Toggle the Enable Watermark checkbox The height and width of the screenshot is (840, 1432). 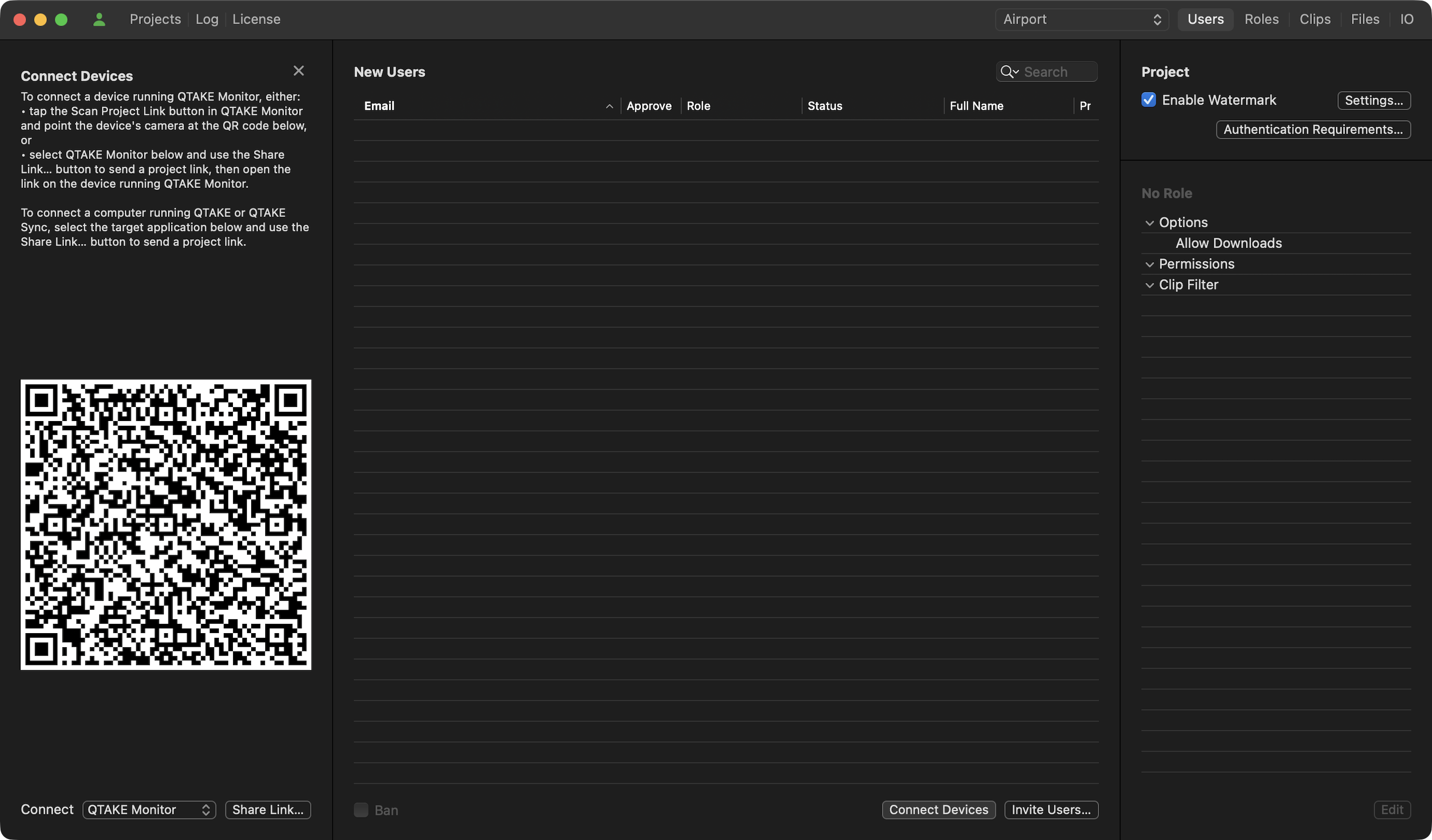(1149, 100)
